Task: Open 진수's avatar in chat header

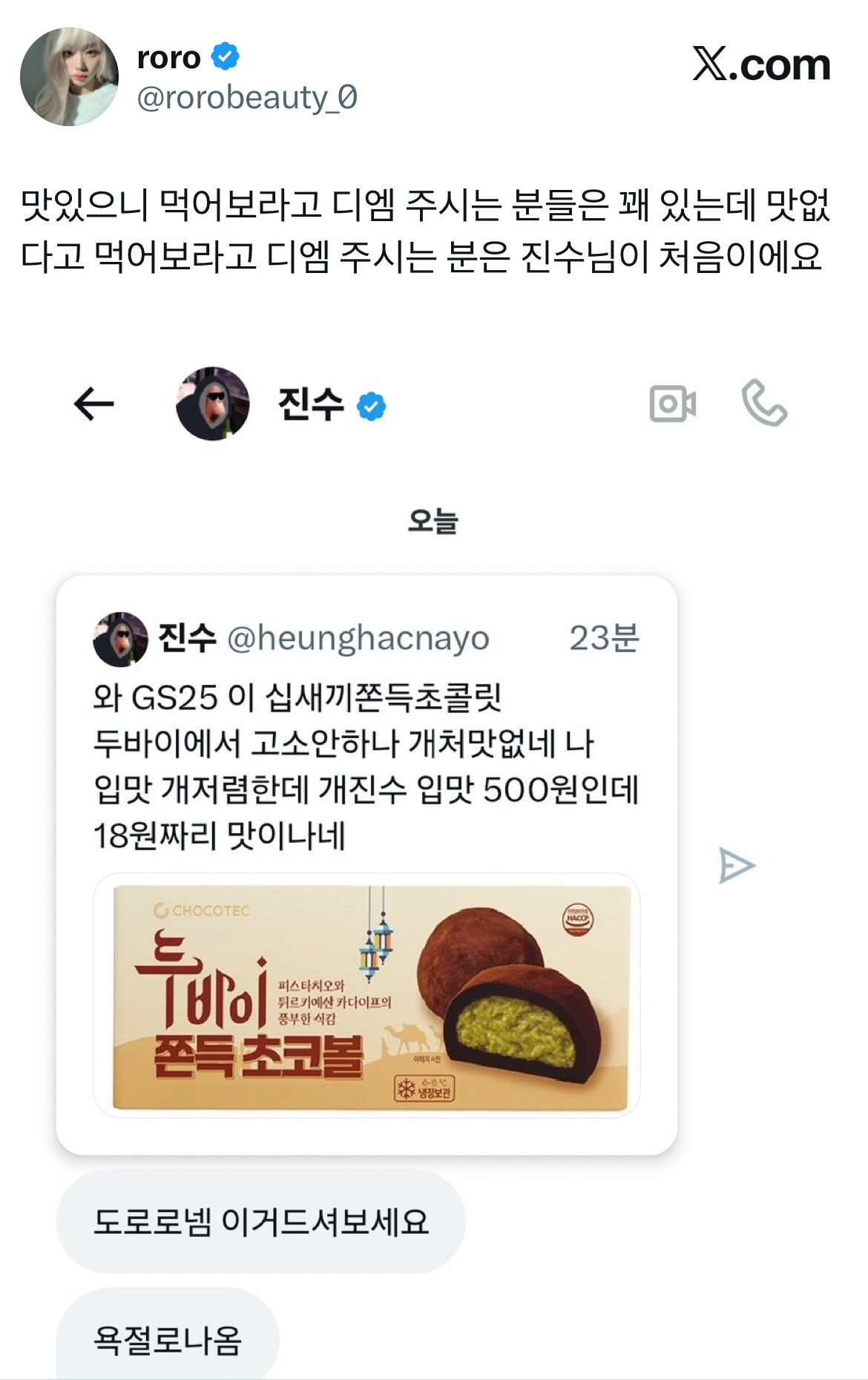Action: pyautogui.click(x=213, y=404)
